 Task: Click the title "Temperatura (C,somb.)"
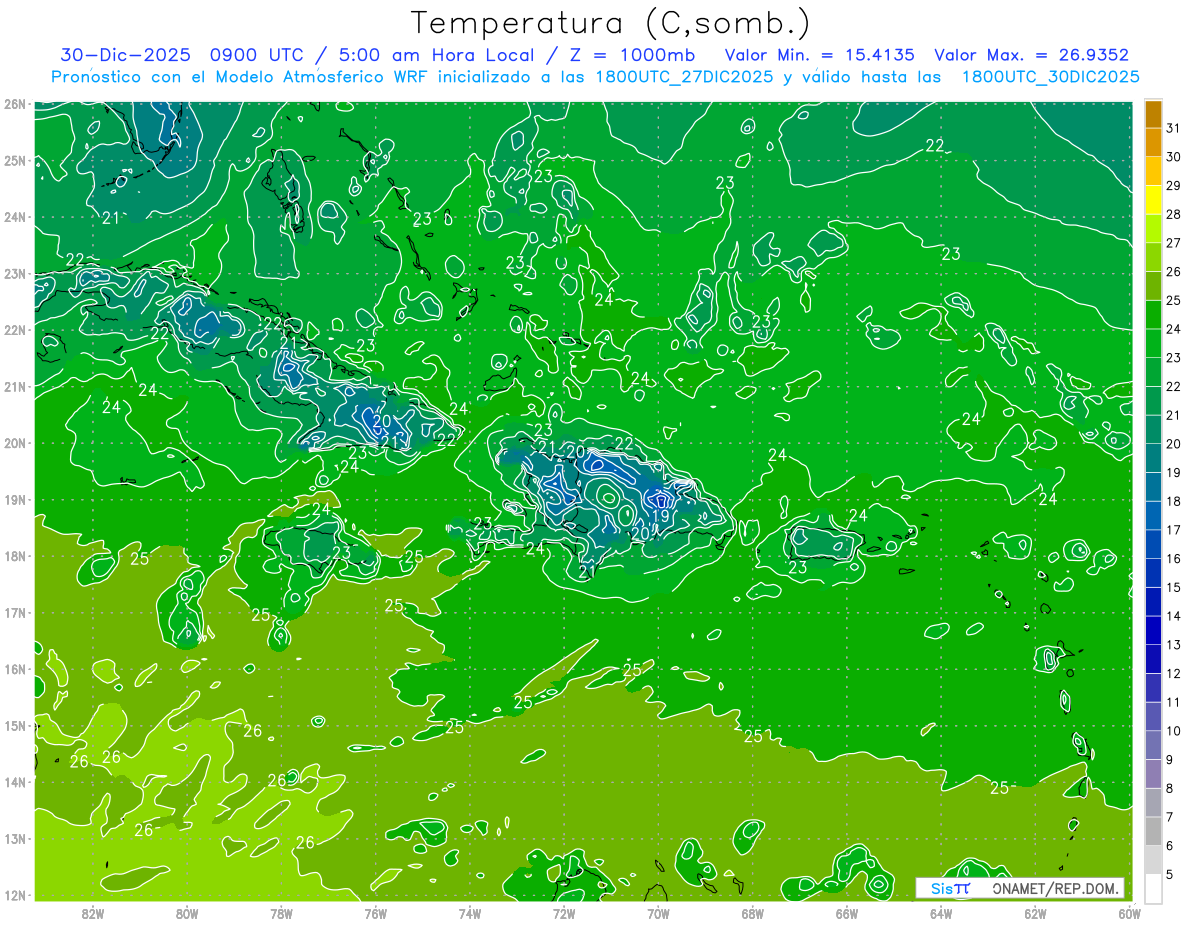click(x=611, y=23)
